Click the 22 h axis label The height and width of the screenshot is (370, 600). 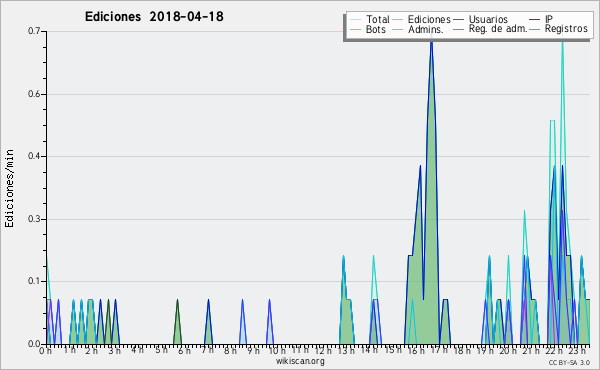(554, 350)
